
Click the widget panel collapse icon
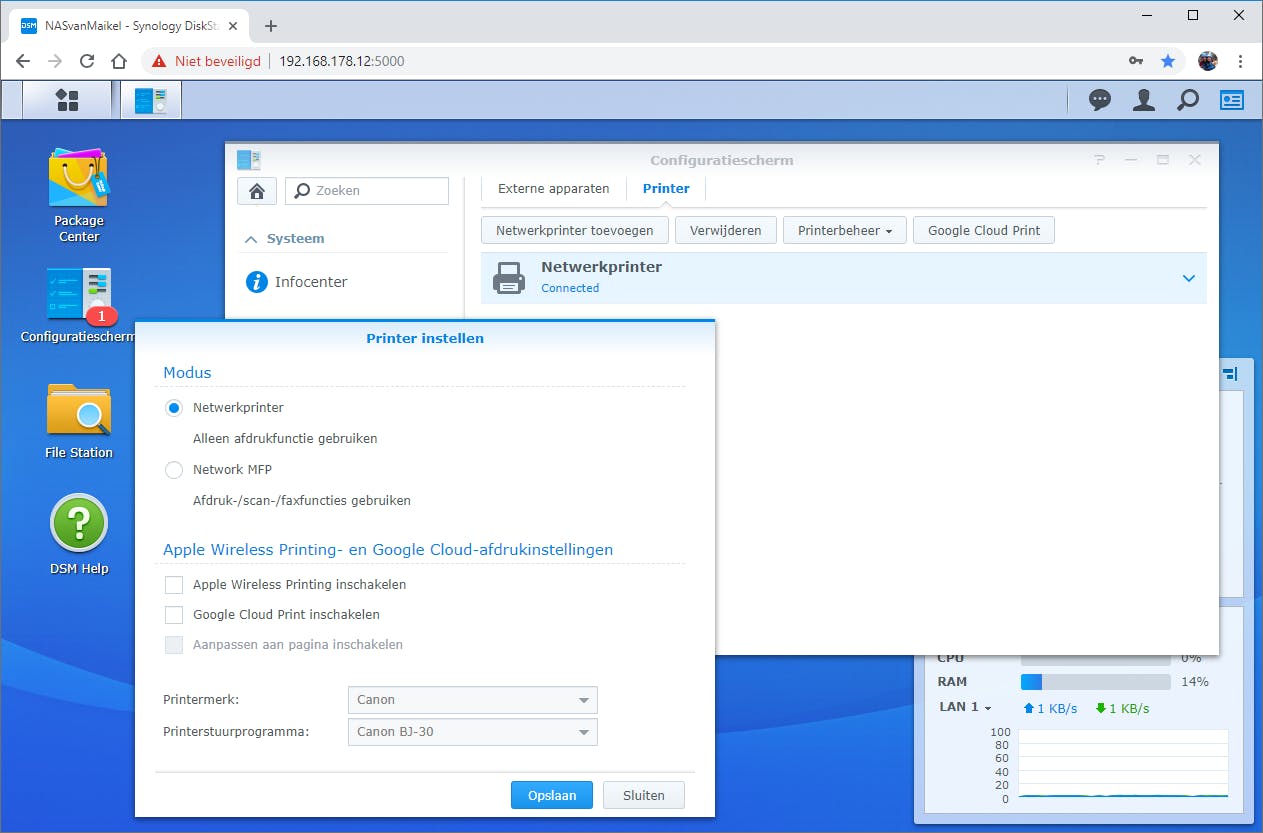(x=1230, y=374)
